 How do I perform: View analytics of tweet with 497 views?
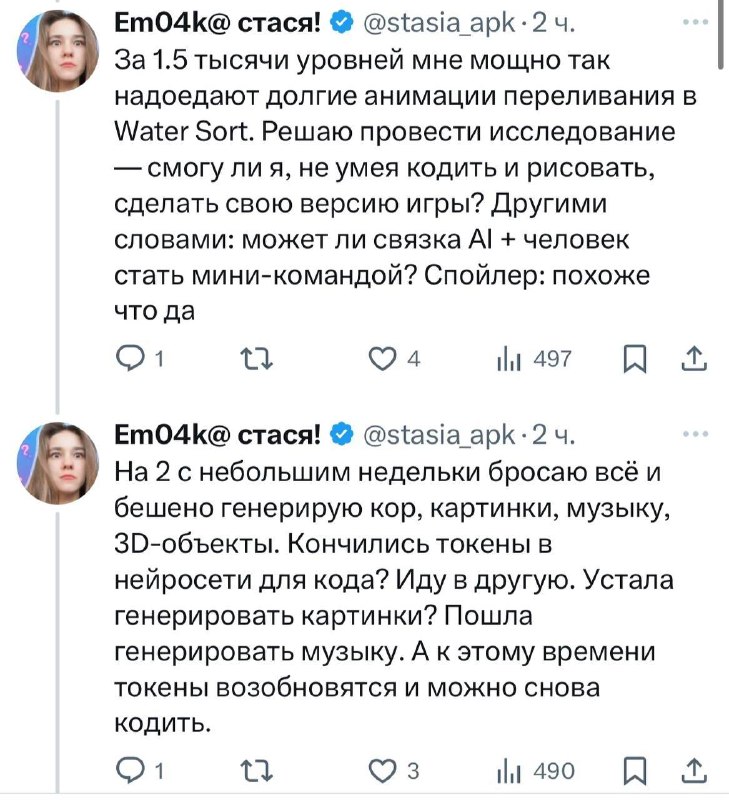click(x=510, y=357)
